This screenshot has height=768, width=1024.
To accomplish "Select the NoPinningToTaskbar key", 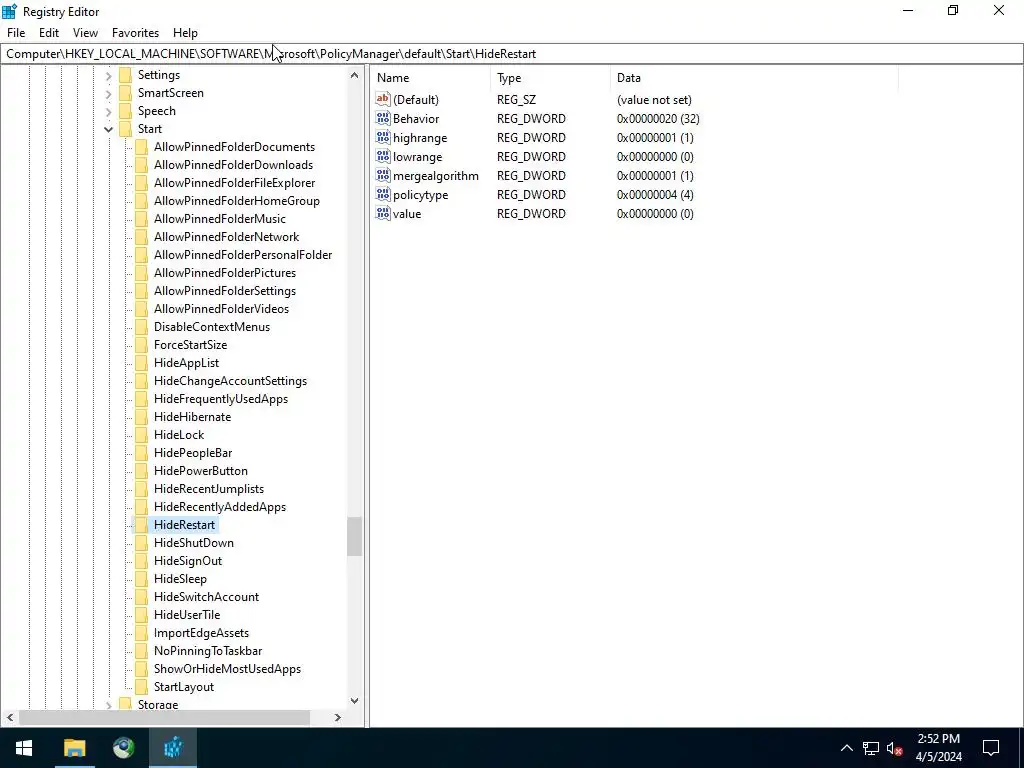I will coord(208,650).
